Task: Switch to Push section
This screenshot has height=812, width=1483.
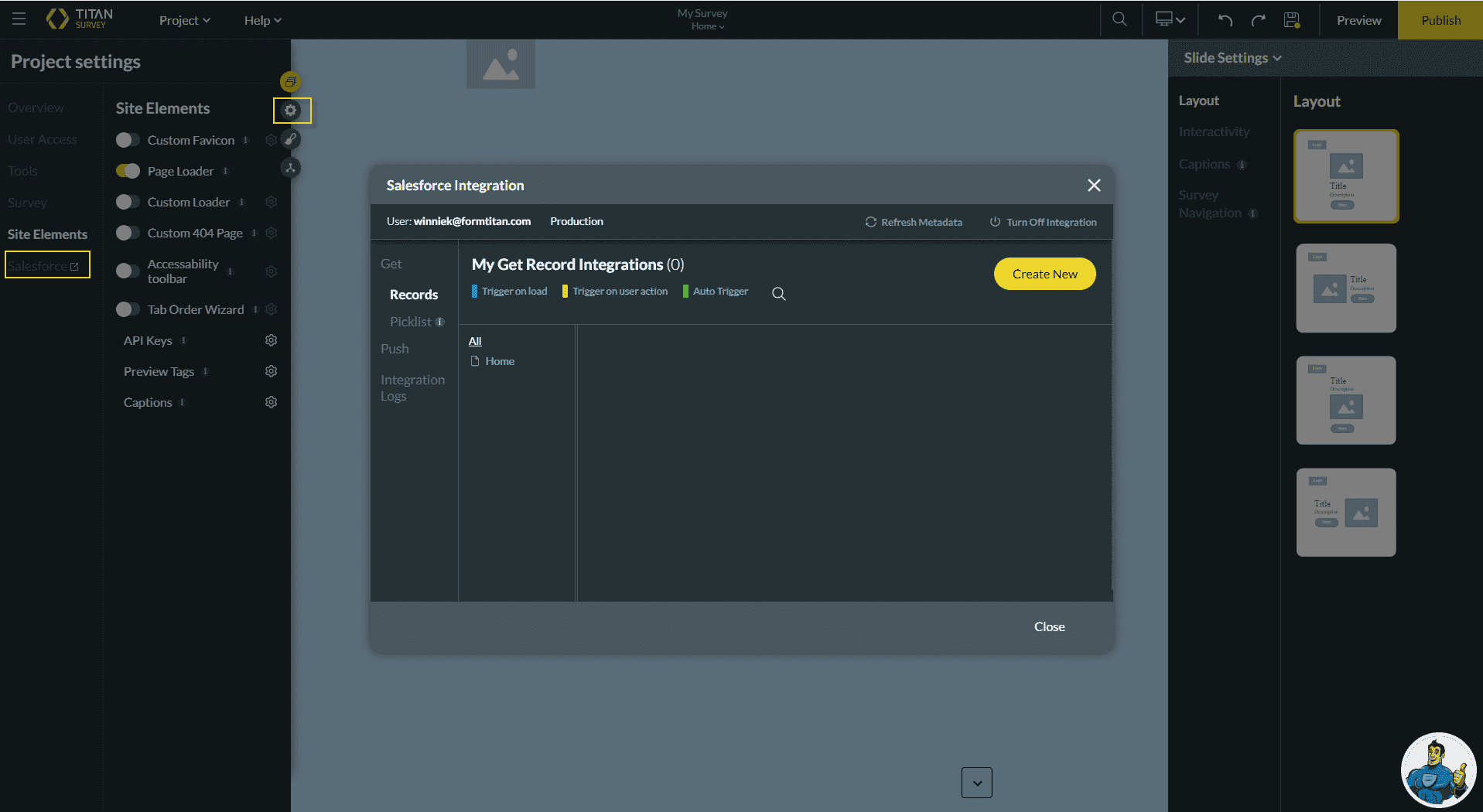Action: [x=395, y=349]
